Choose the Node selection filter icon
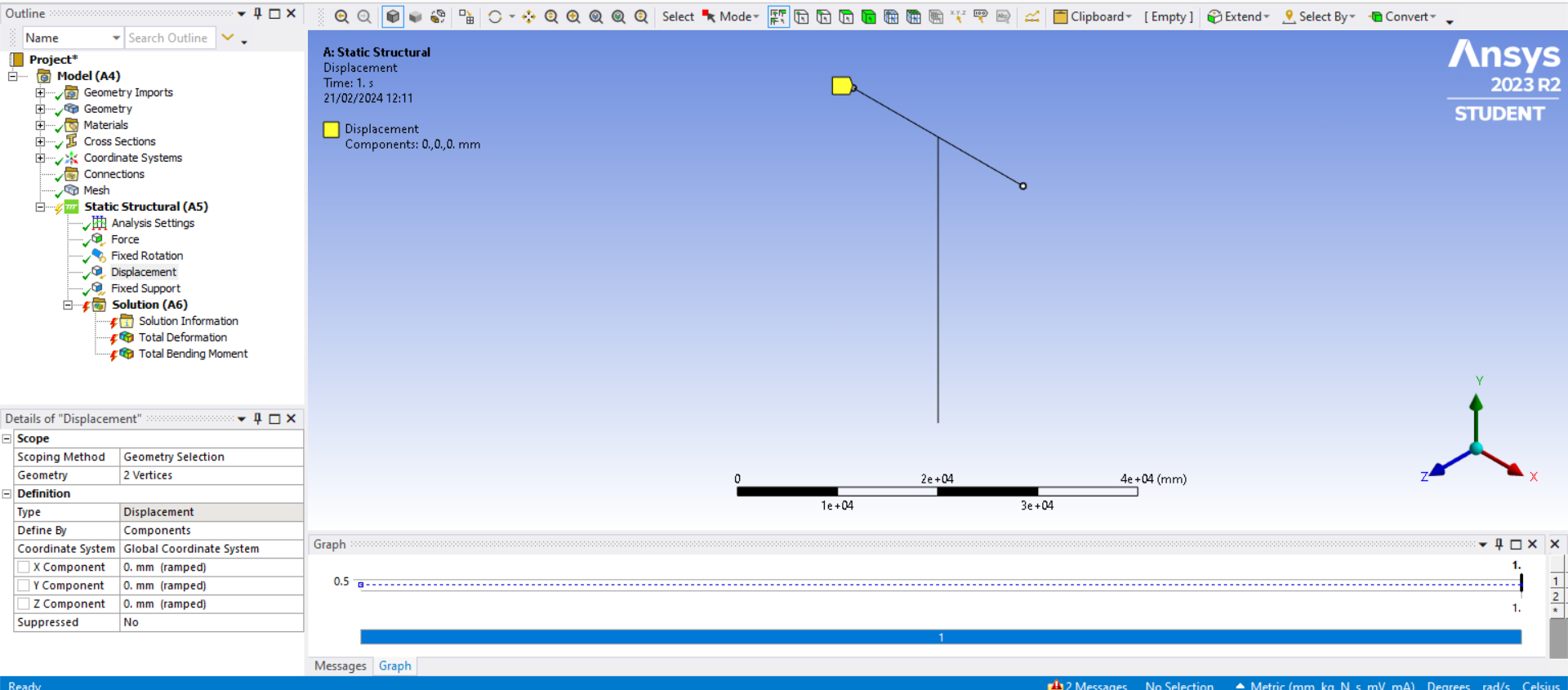The height and width of the screenshot is (690, 1568). point(891,16)
